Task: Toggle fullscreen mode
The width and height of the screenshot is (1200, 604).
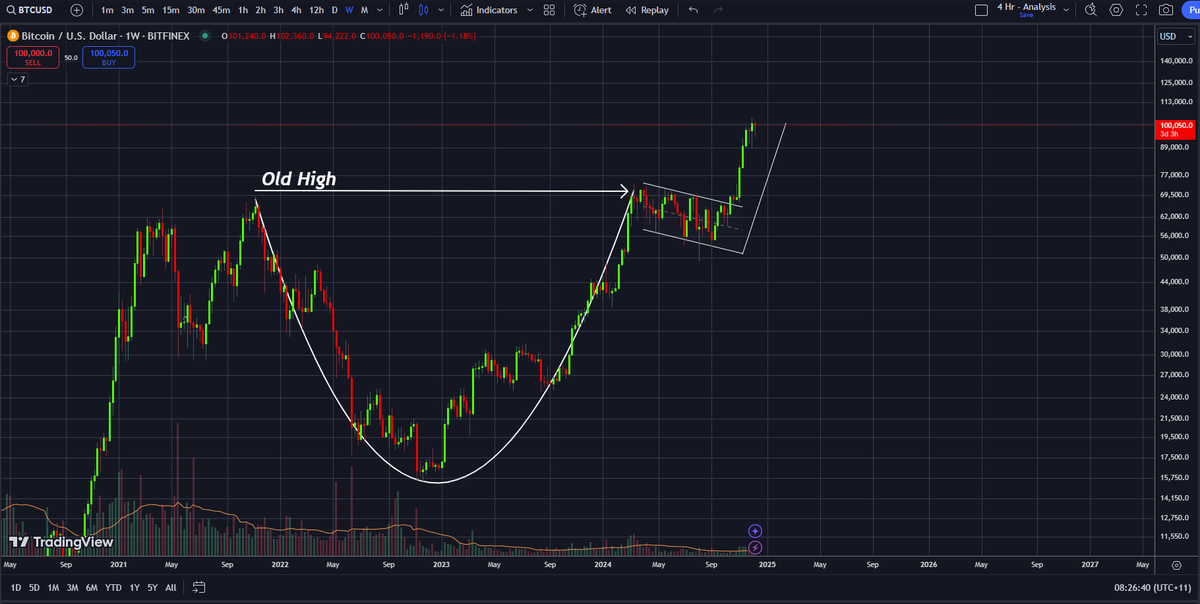Action: pos(1141,10)
